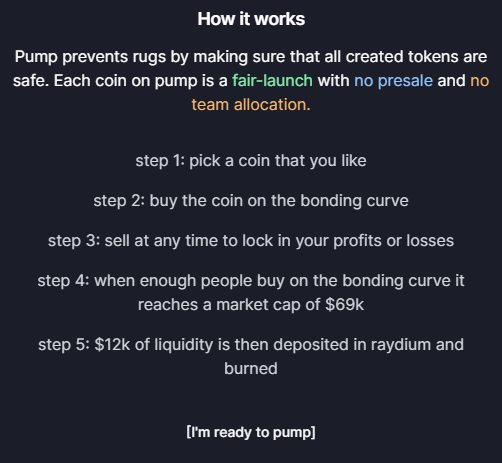The image size is (502, 463).
Task: Click the "I'm ready to pump" button
Action: tap(251, 432)
